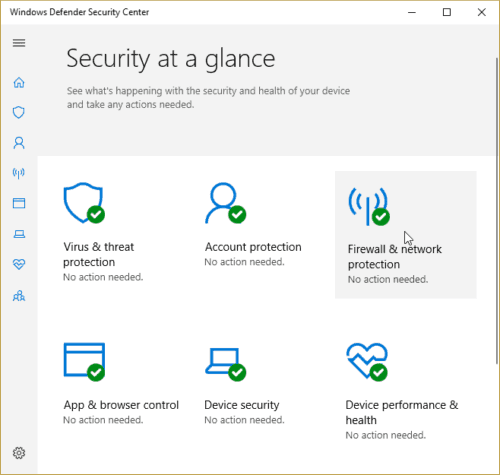500x475 pixels.
Task: Click the 'Security at a glance' heading
Action: [x=171, y=59]
